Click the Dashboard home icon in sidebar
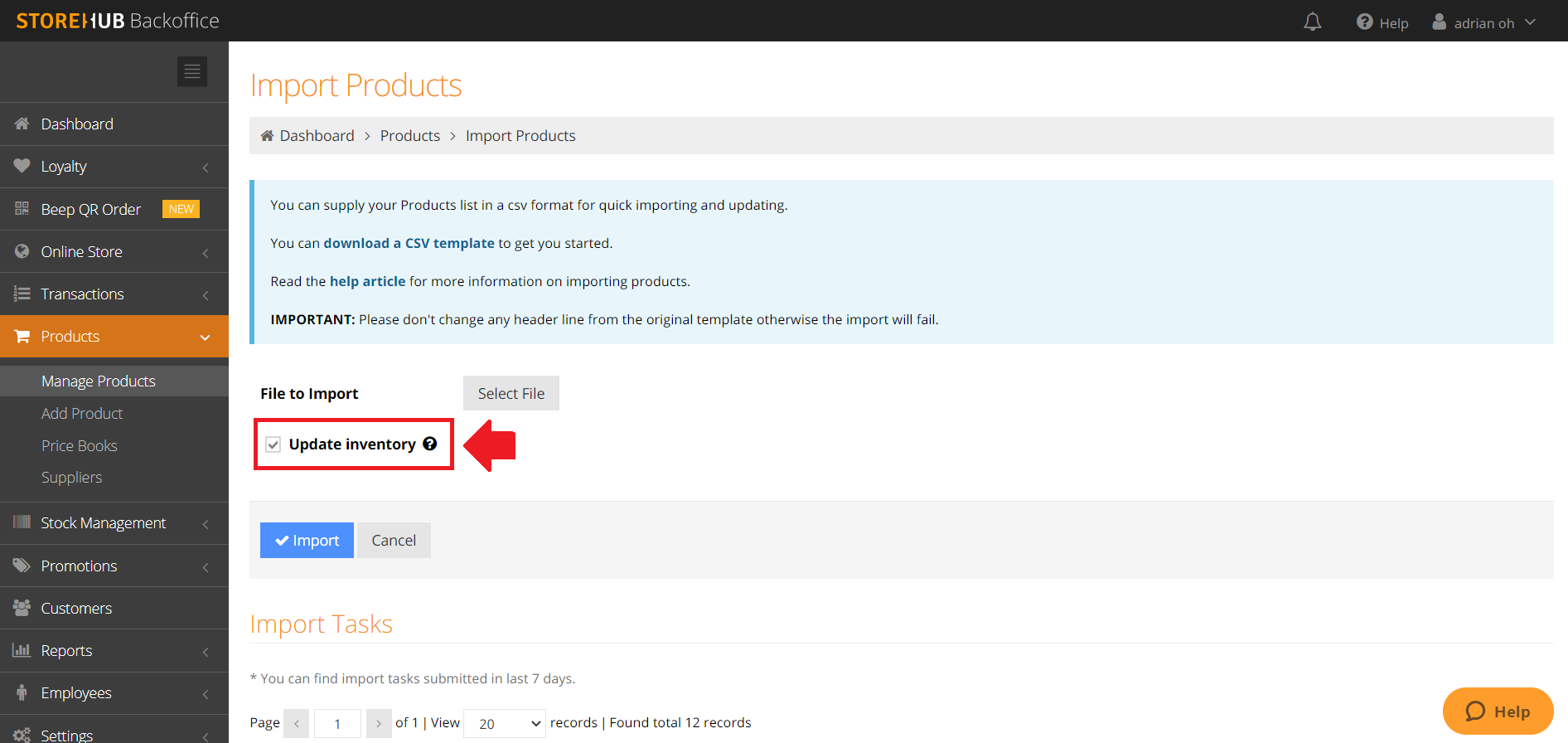This screenshot has width=1568, height=743. pyautogui.click(x=22, y=124)
